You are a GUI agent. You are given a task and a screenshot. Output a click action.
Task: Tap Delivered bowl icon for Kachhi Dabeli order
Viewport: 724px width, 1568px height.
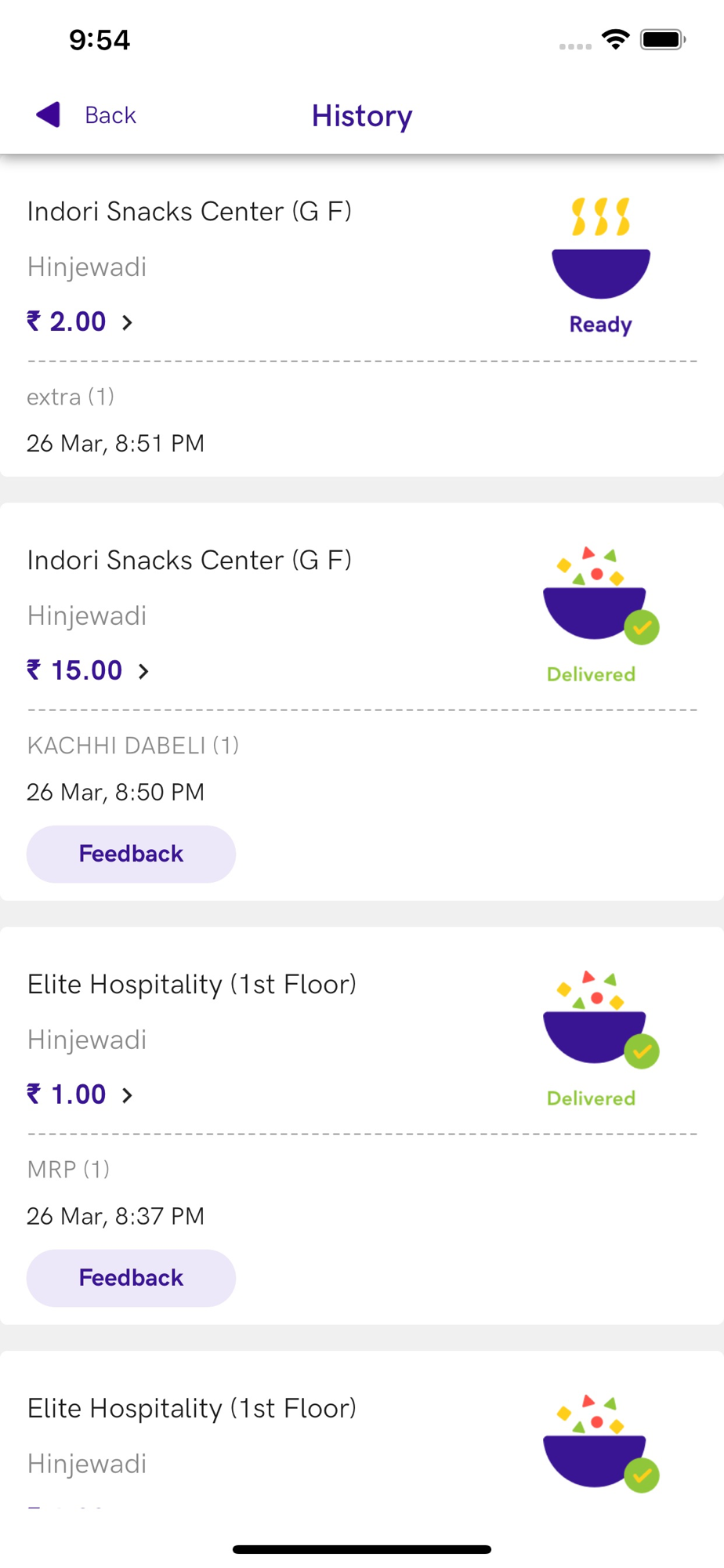pos(595,596)
